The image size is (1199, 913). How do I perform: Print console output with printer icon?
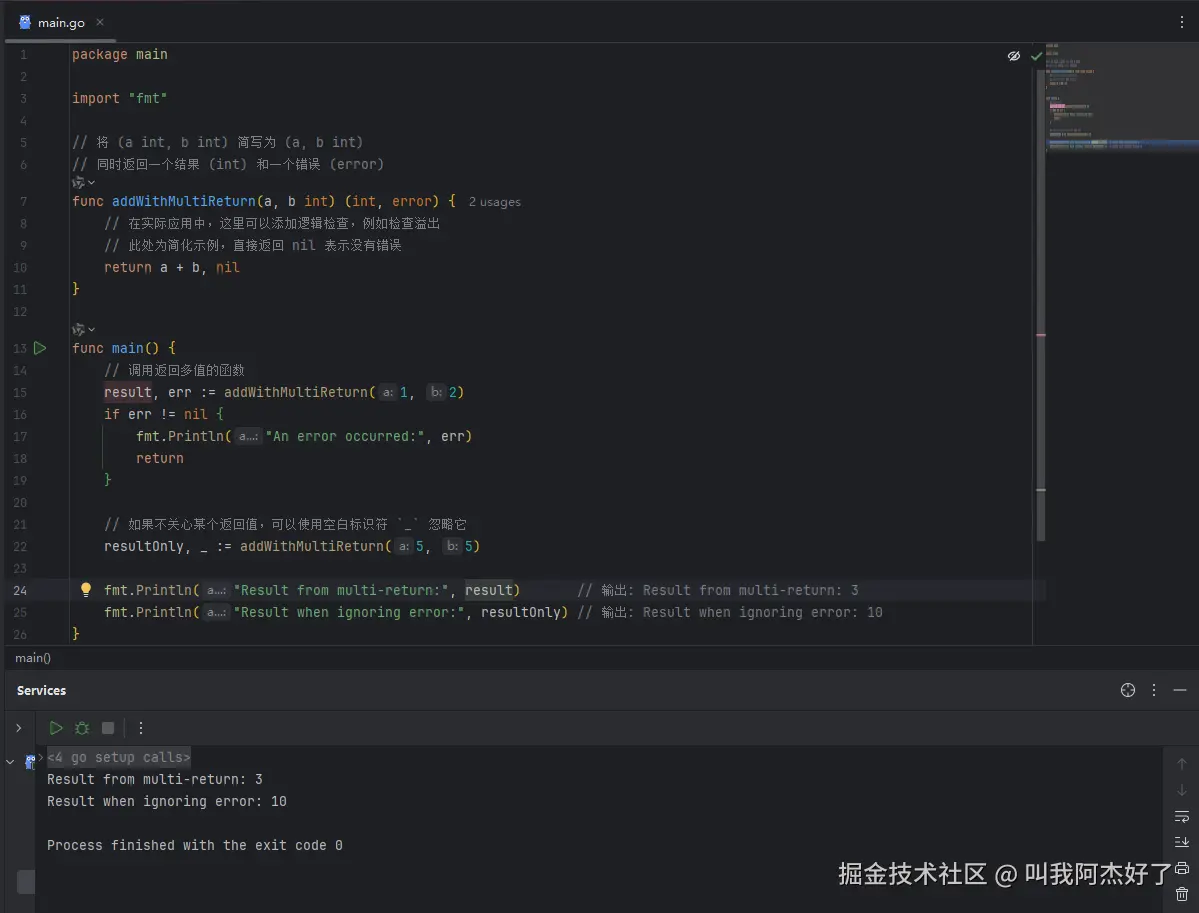pyautogui.click(x=1181, y=868)
